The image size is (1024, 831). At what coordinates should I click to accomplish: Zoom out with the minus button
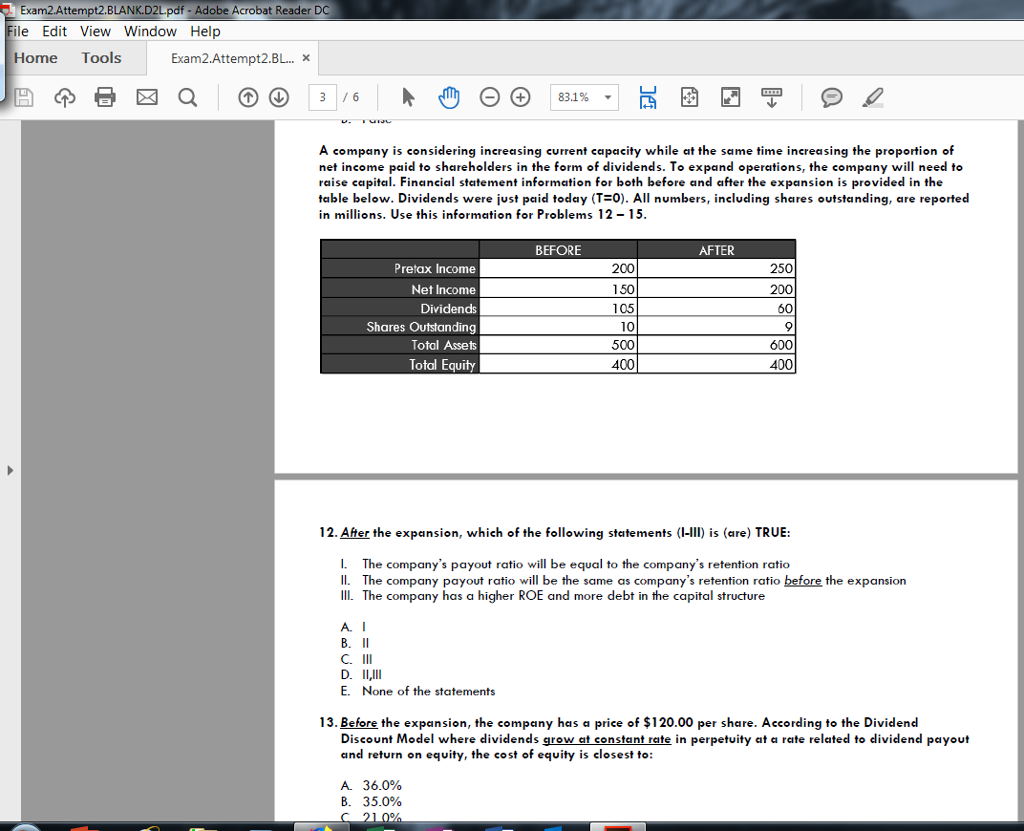pos(489,97)
